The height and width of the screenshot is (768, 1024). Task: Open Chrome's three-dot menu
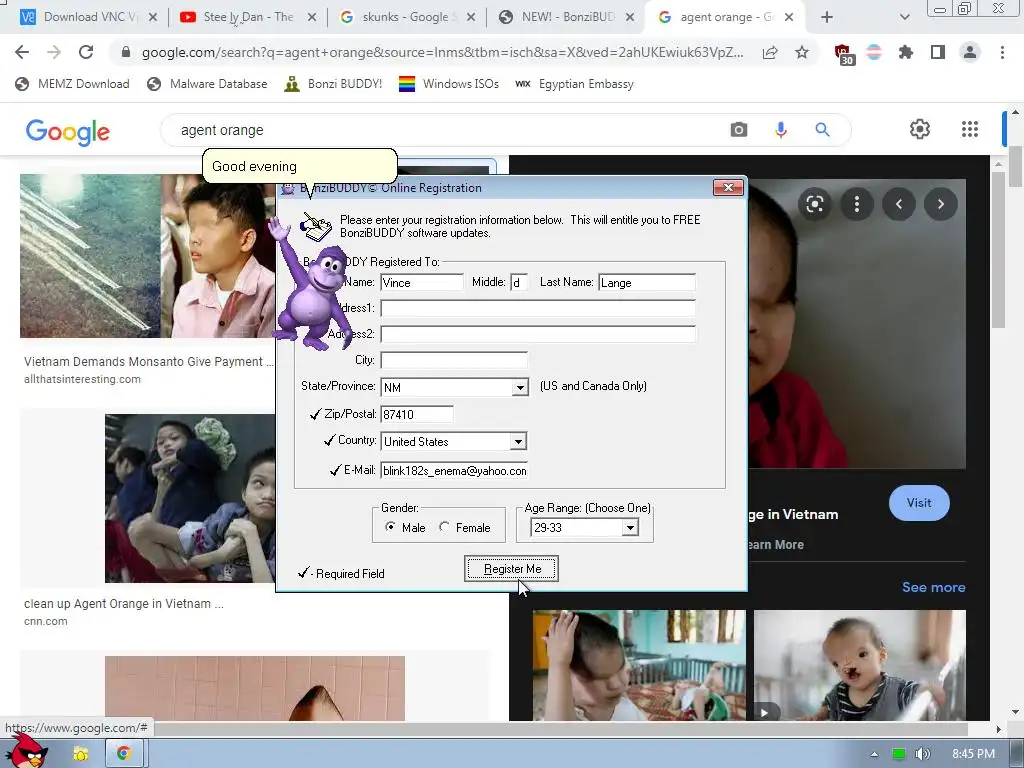click(x=1002, y=52)
